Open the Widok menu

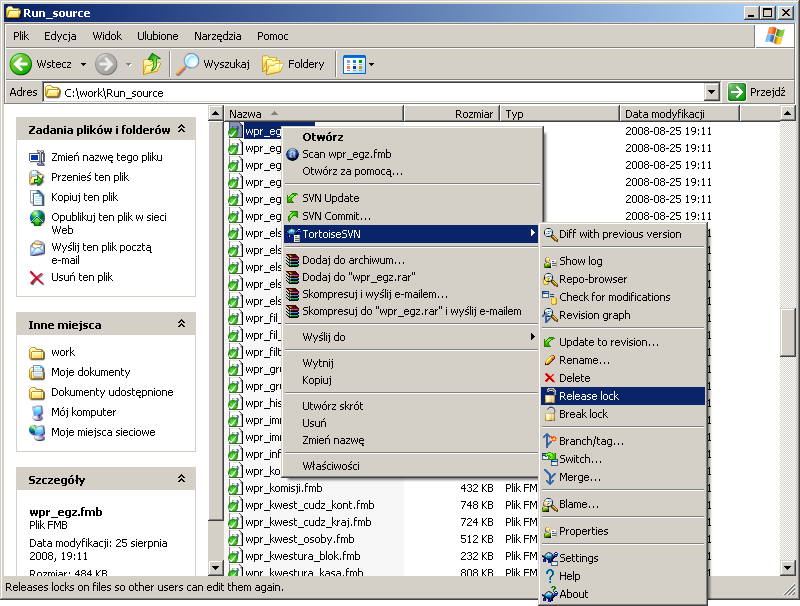107,36
